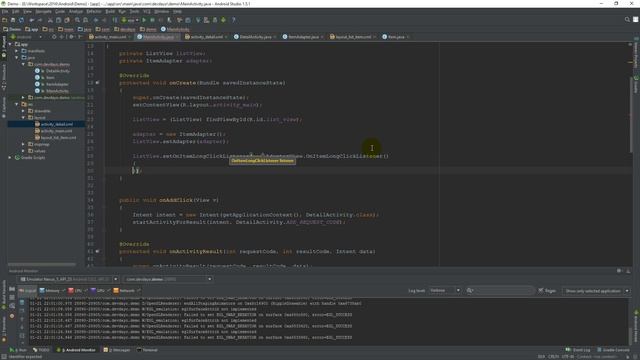The height and width of the screenshot is (360, 640).
Task: Click the green Run app button
Action: (x=144, y=20)
